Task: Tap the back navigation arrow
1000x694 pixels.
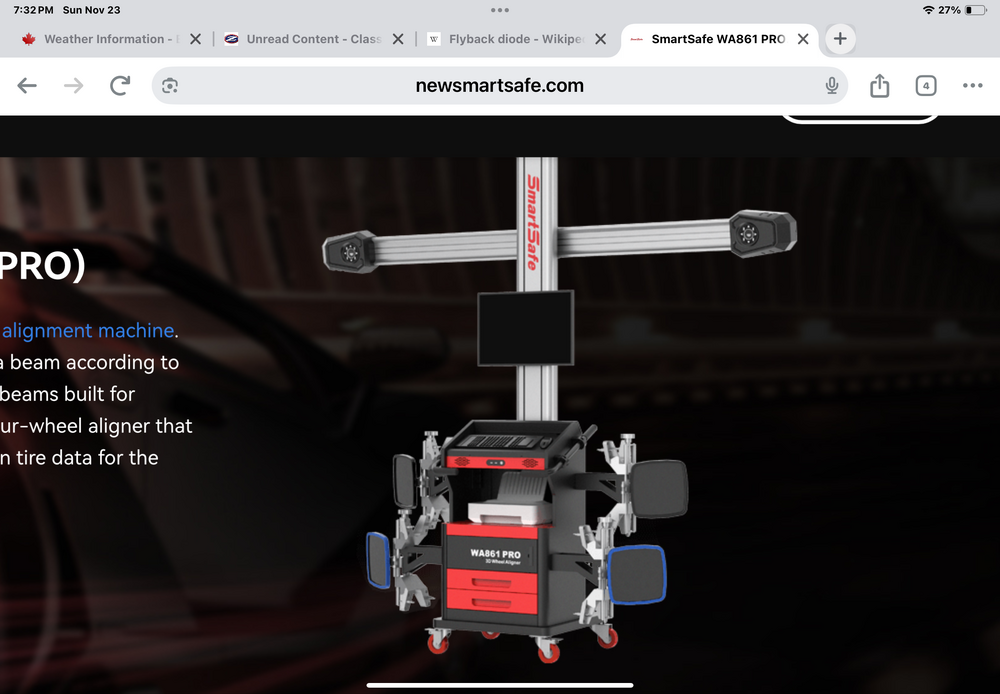Action: [27, 86]
